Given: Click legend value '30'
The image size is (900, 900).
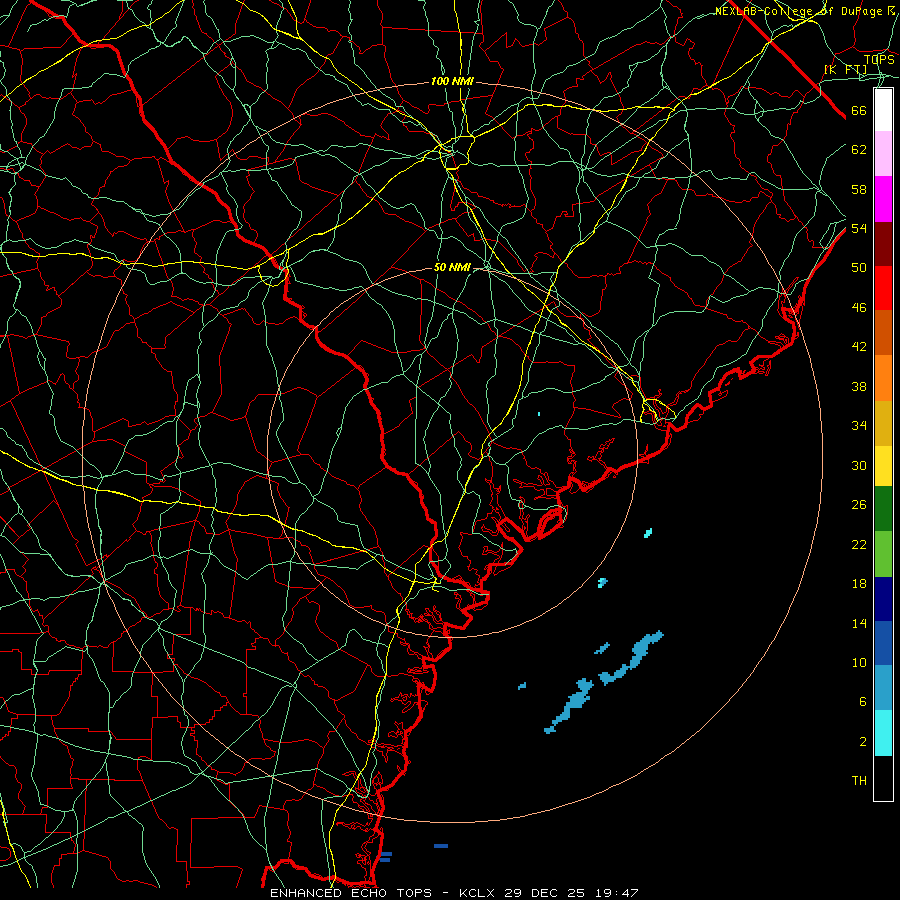Looking at the screenshot, I should [x=859, y=465].
